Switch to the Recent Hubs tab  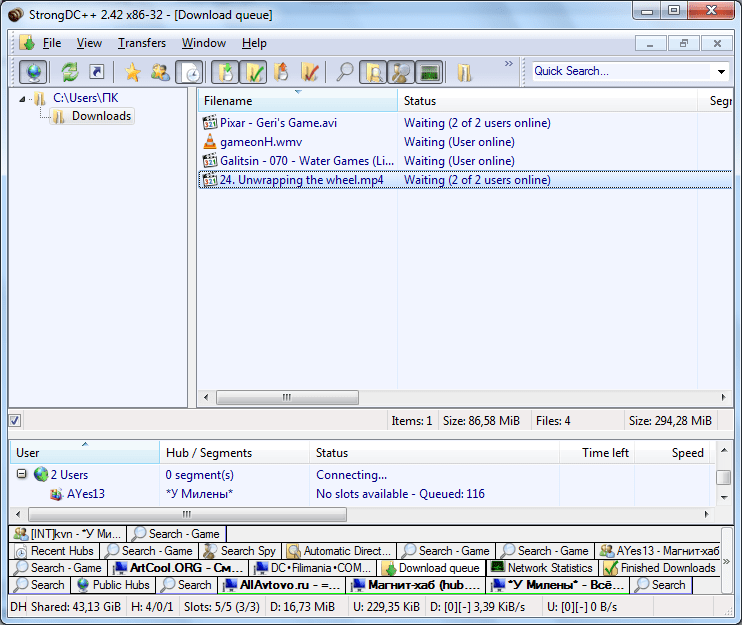click(x=54, y=551)
